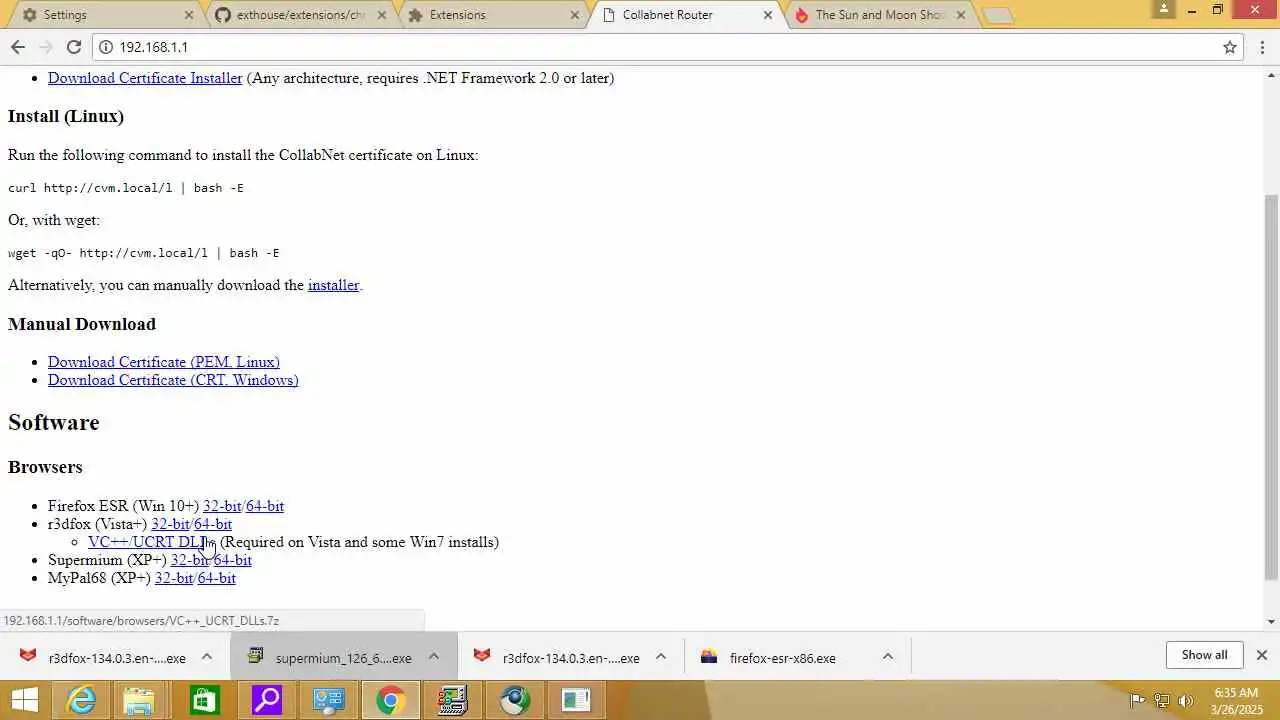Switch to the exthouse/extensions GitHub tab
Image resolution: width=1280 pixels, height=720 pixels.
click(x=300, y=15)
